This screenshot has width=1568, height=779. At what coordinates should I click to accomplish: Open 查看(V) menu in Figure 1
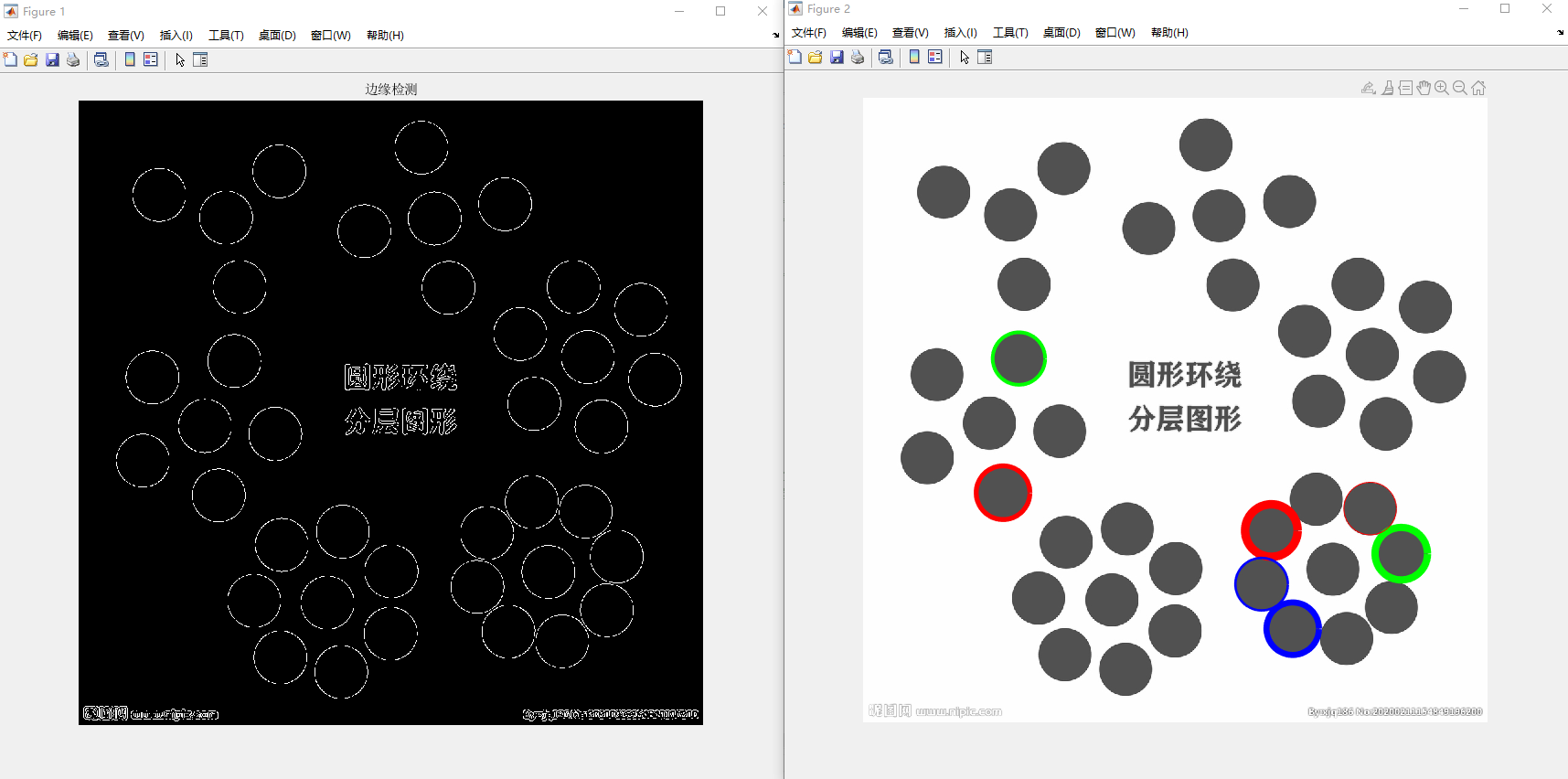tap(126, 36)
